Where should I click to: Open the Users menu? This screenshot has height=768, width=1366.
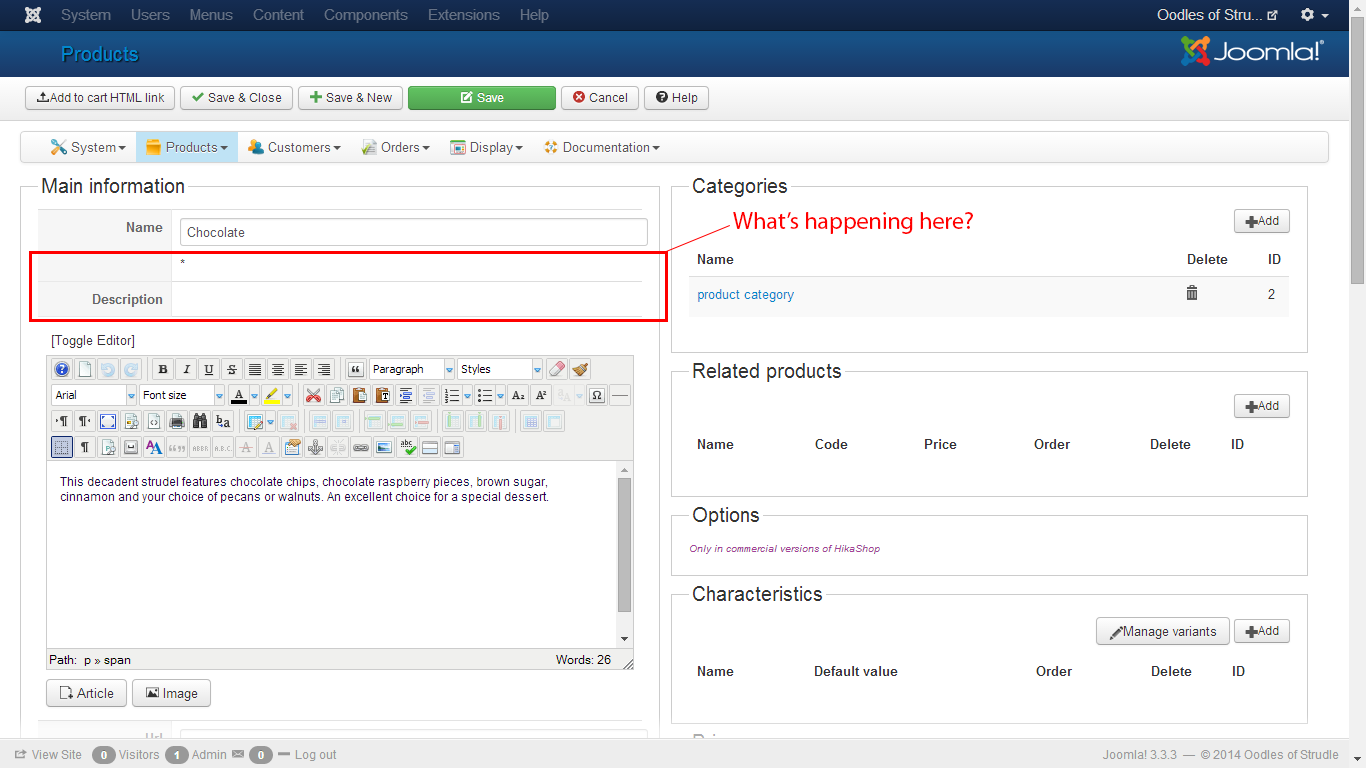[150, 15]
